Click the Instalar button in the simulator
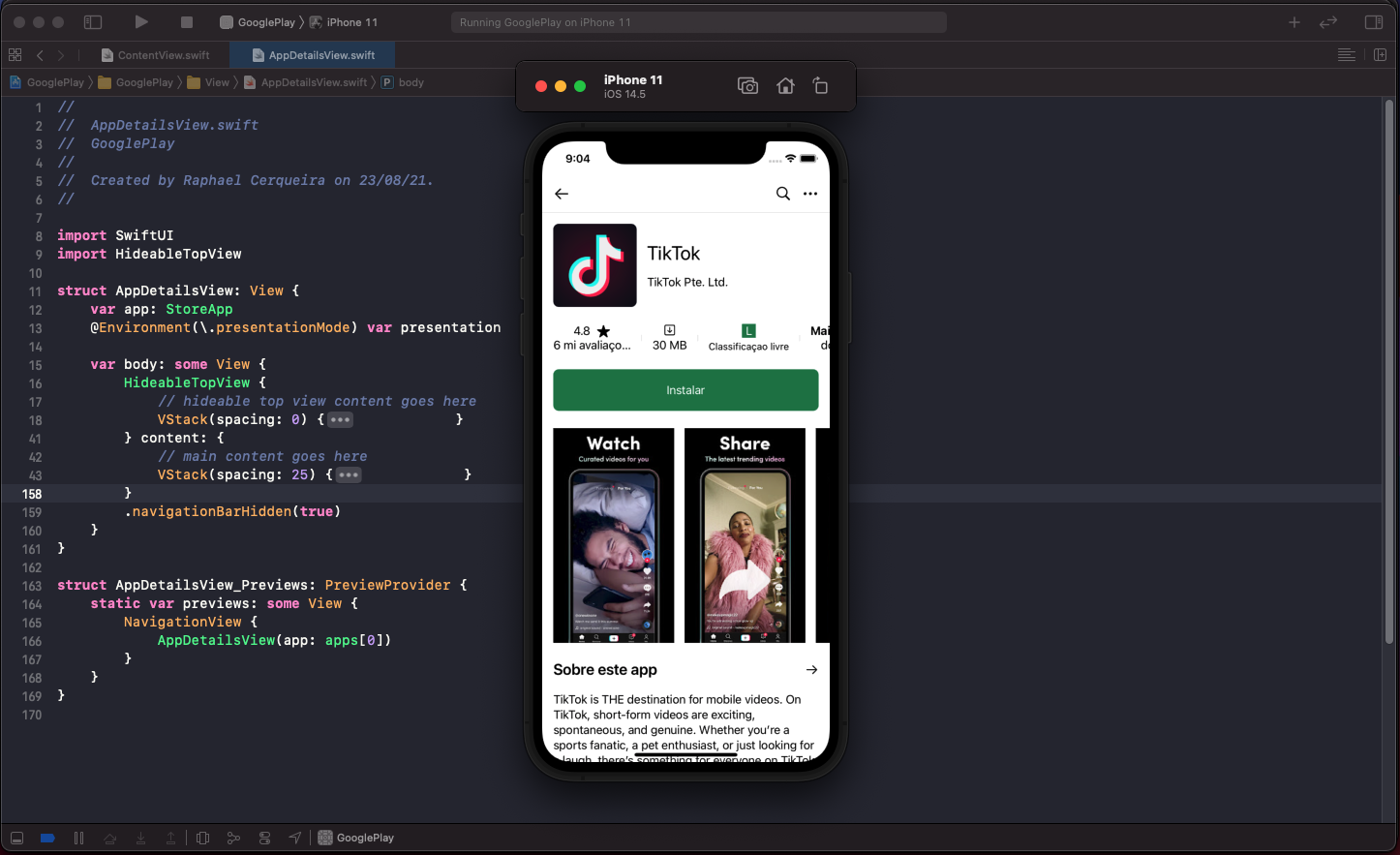Screen dimensions: 1400x855 [x=685, y=389]
